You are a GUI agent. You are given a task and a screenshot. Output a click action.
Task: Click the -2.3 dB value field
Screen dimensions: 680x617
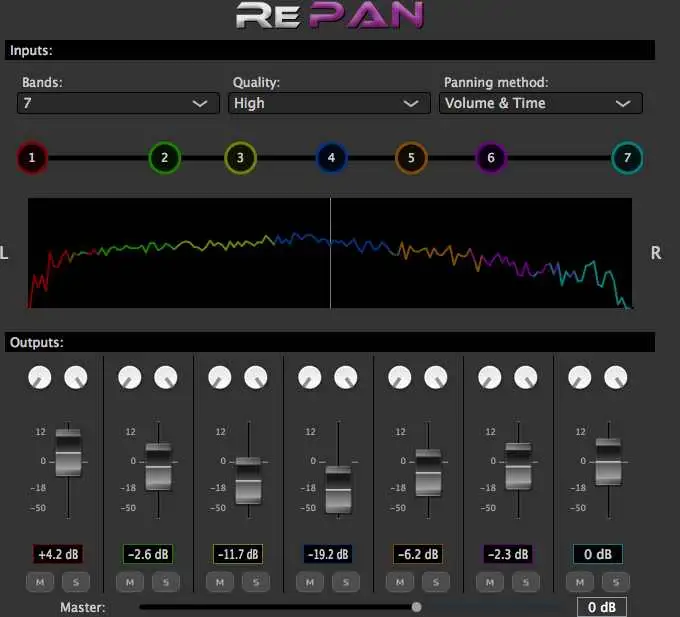(508, 554)
